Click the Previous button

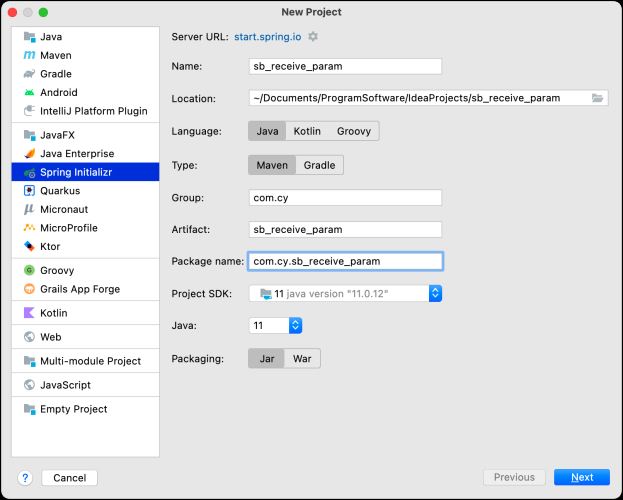(514, 477)
